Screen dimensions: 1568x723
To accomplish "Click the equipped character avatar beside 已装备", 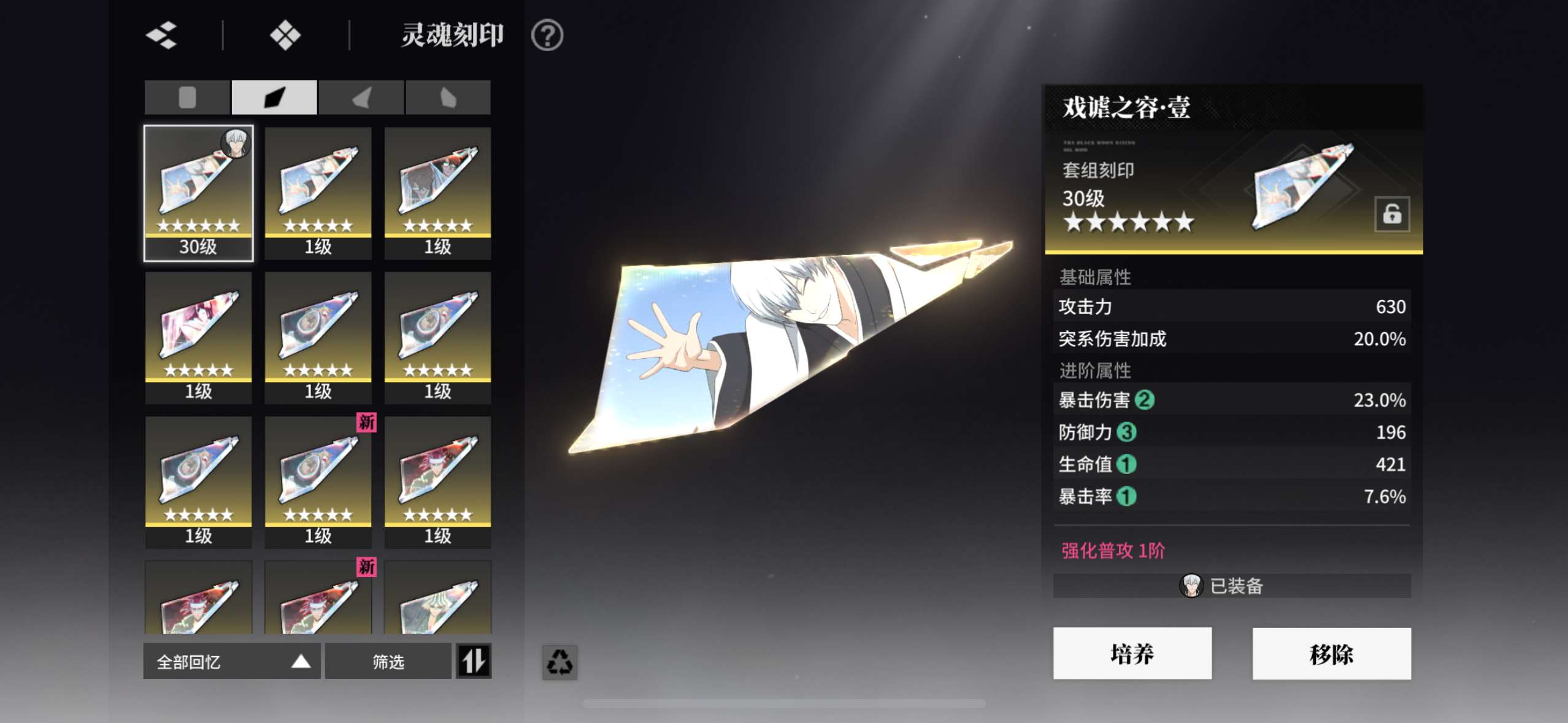I will pos(1191,586).
